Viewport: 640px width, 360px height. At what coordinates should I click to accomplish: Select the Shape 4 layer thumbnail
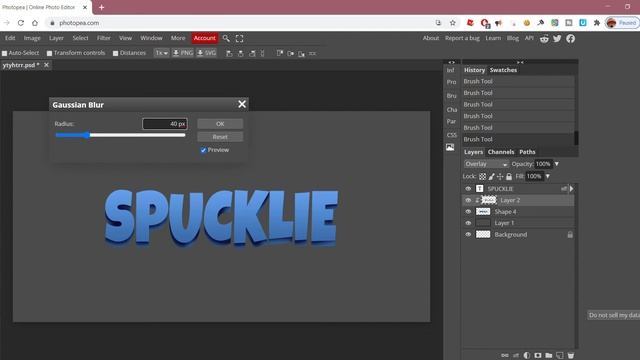[483, 211]
